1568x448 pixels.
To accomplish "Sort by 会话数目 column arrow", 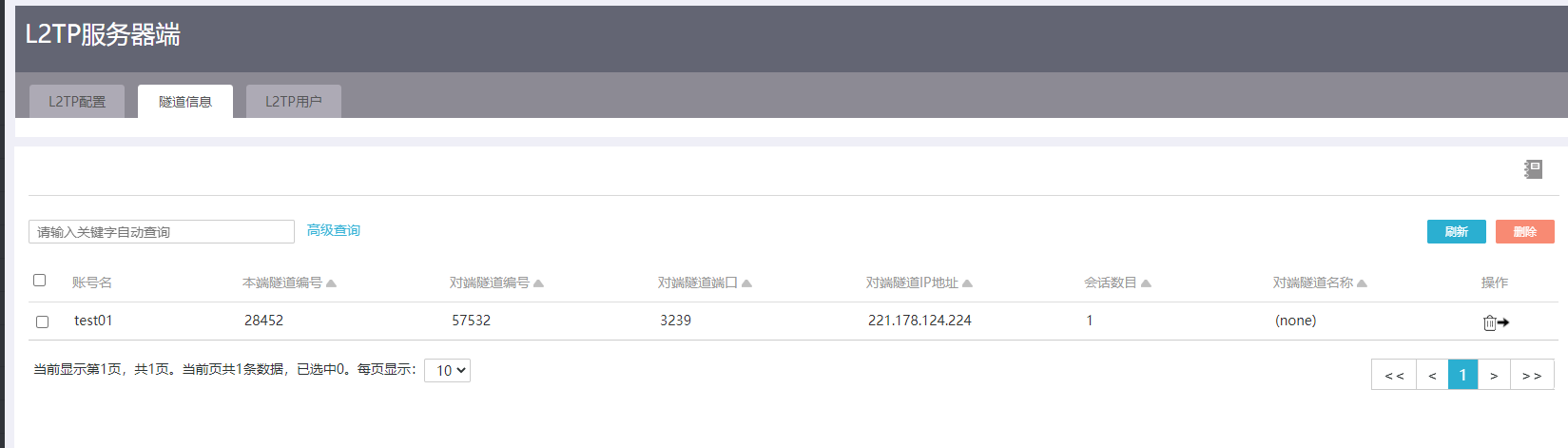I will (x=1146, y=283).
